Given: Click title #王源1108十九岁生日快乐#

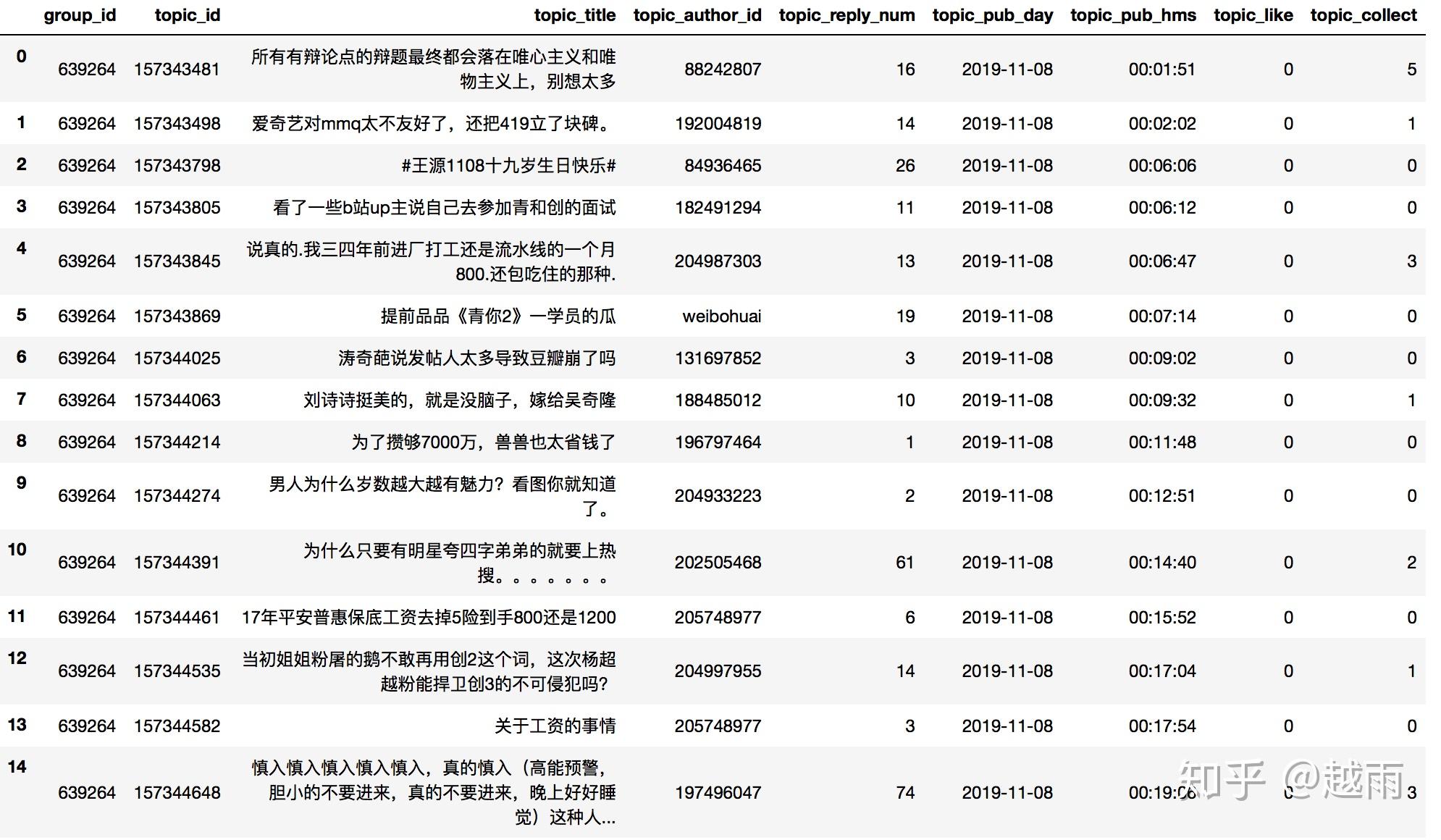Looking at the screenshot, I should 508,166.
